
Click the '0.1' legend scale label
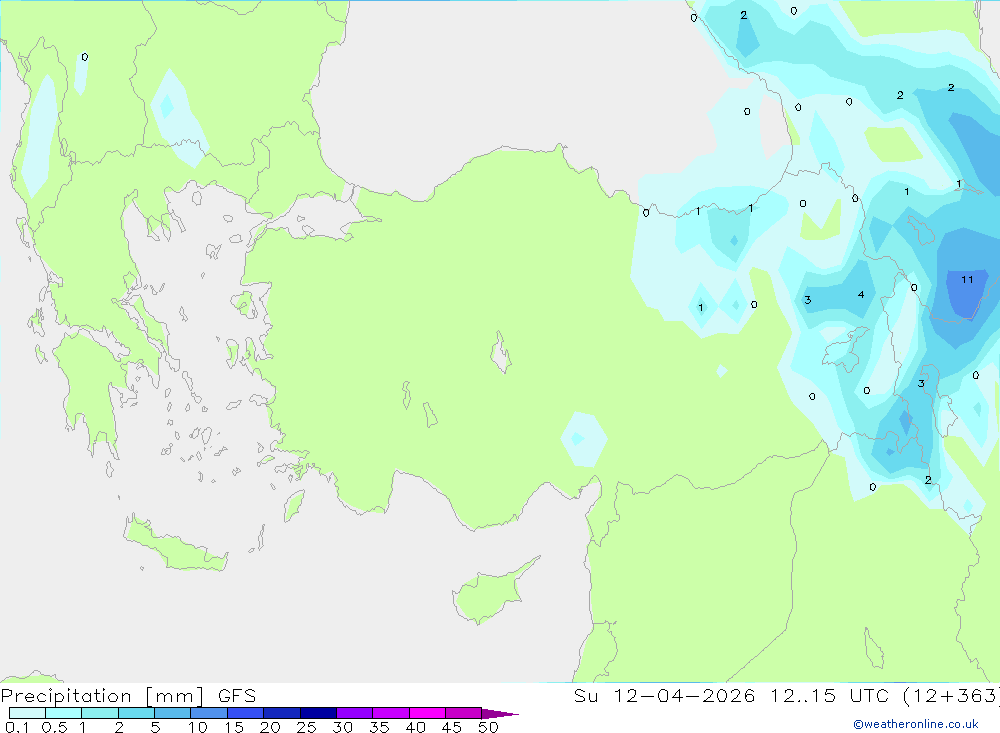(x=17, y=727)
